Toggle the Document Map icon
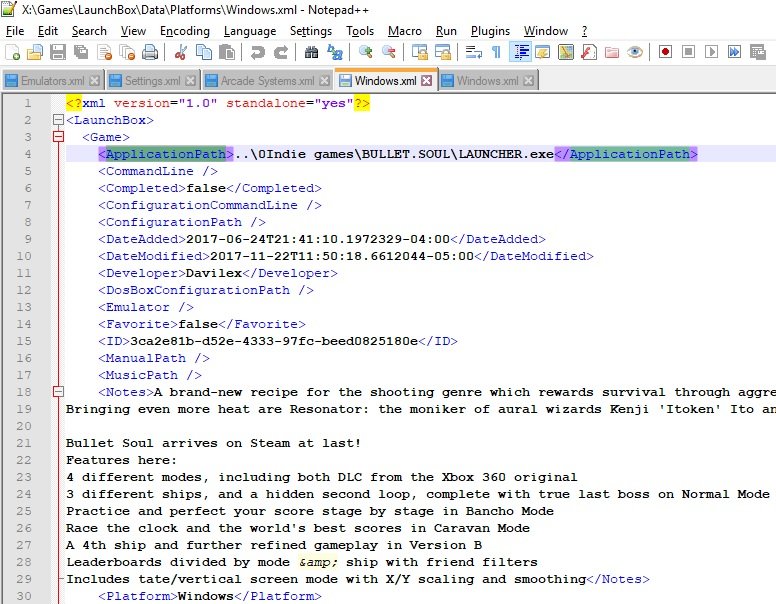This screenshot has height=604, width=776. pos(566,52)
